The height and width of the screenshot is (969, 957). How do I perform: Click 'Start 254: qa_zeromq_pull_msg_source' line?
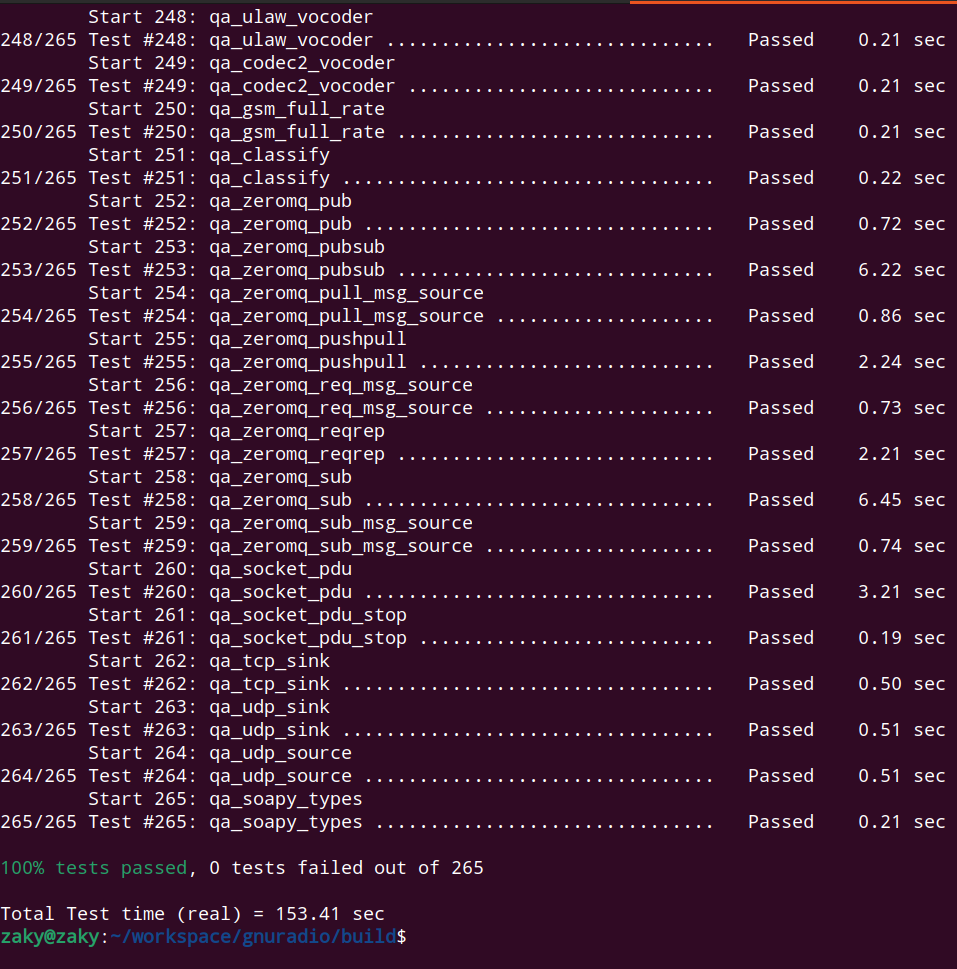285,293
